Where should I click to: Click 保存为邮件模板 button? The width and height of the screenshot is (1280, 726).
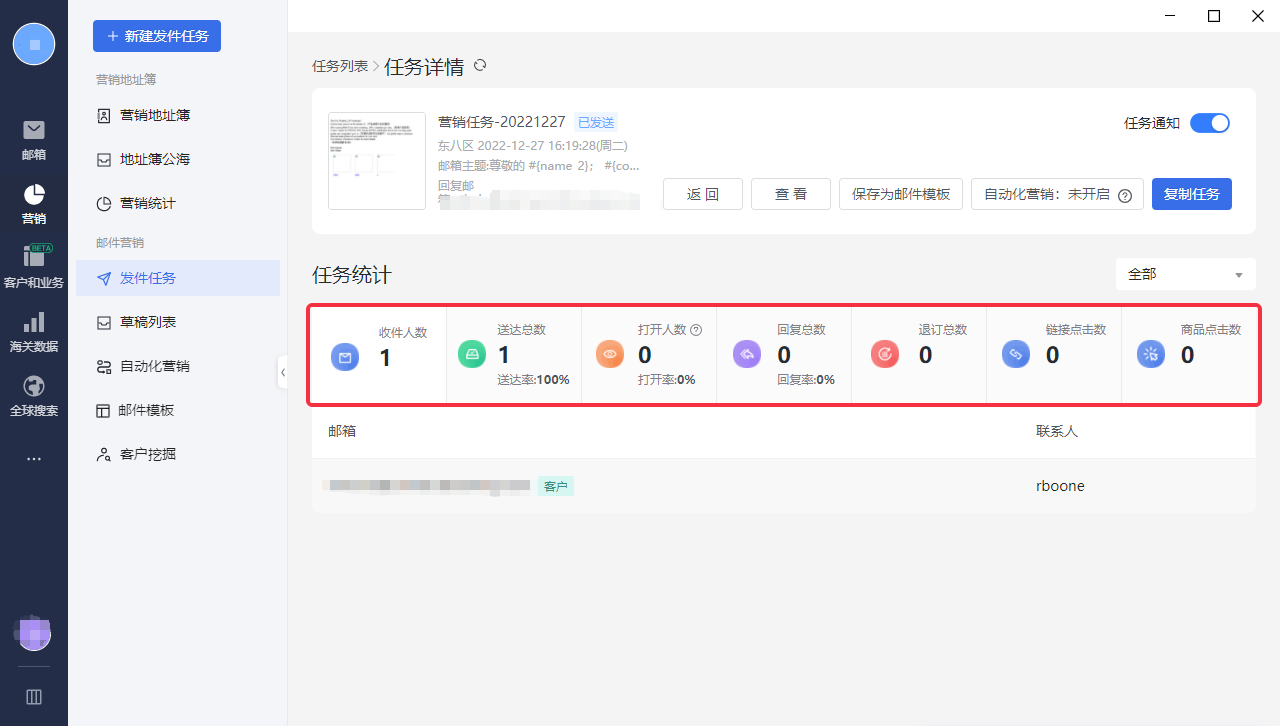click(x=900, y=194)
